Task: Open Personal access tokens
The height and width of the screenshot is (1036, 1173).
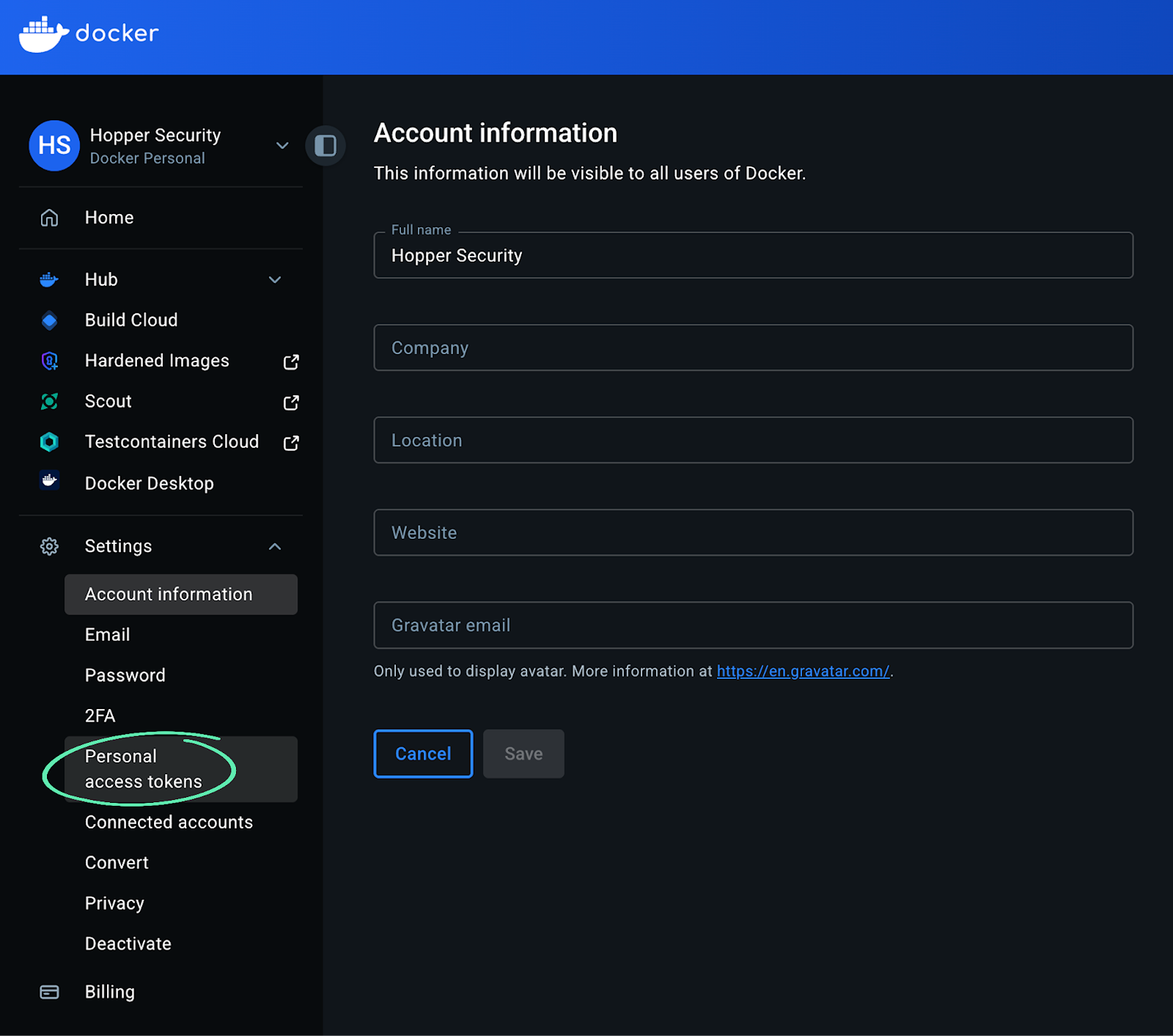Action: (x=181, y=769)
